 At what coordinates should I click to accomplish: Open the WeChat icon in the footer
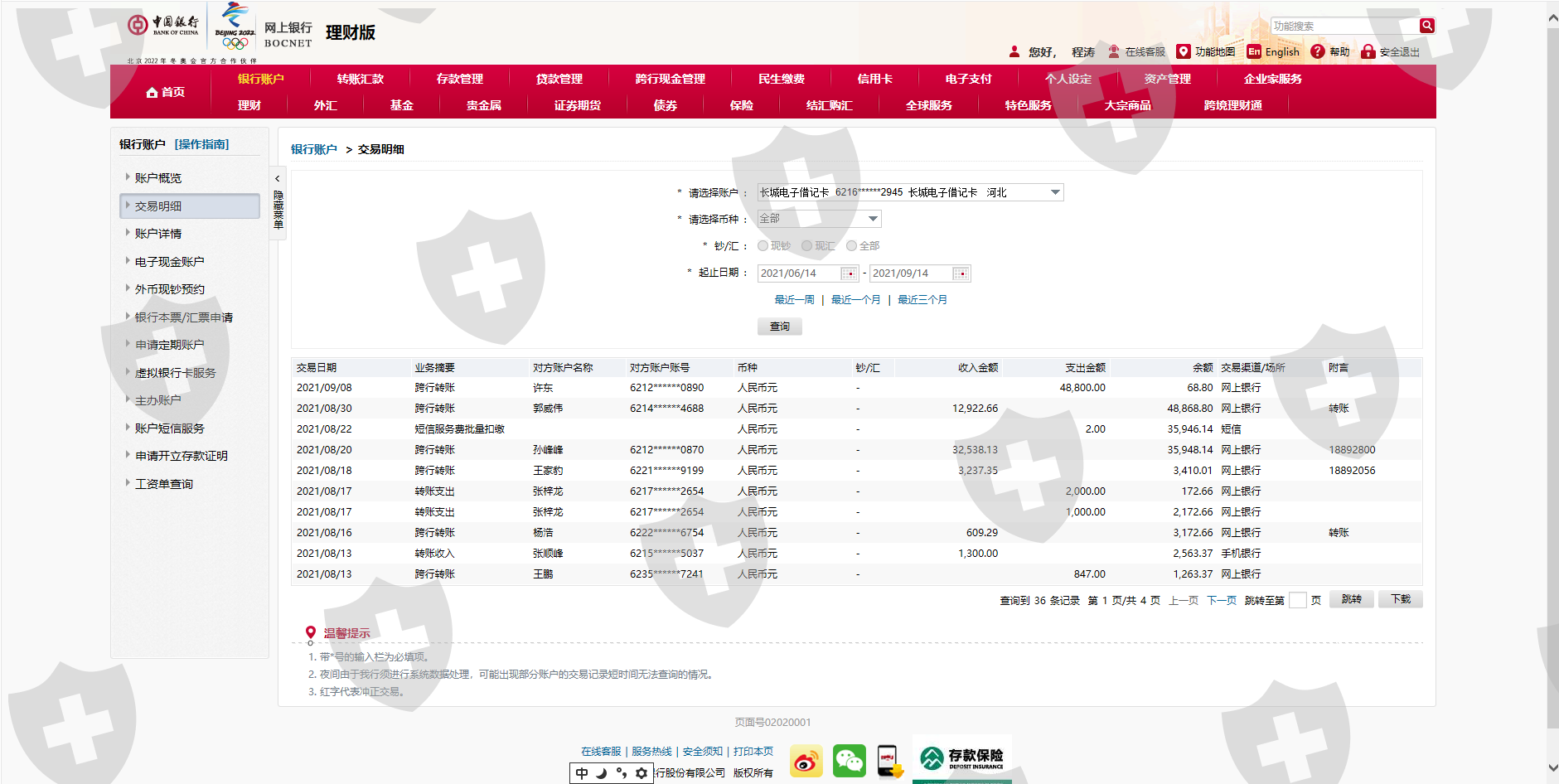tap(849, 761)
